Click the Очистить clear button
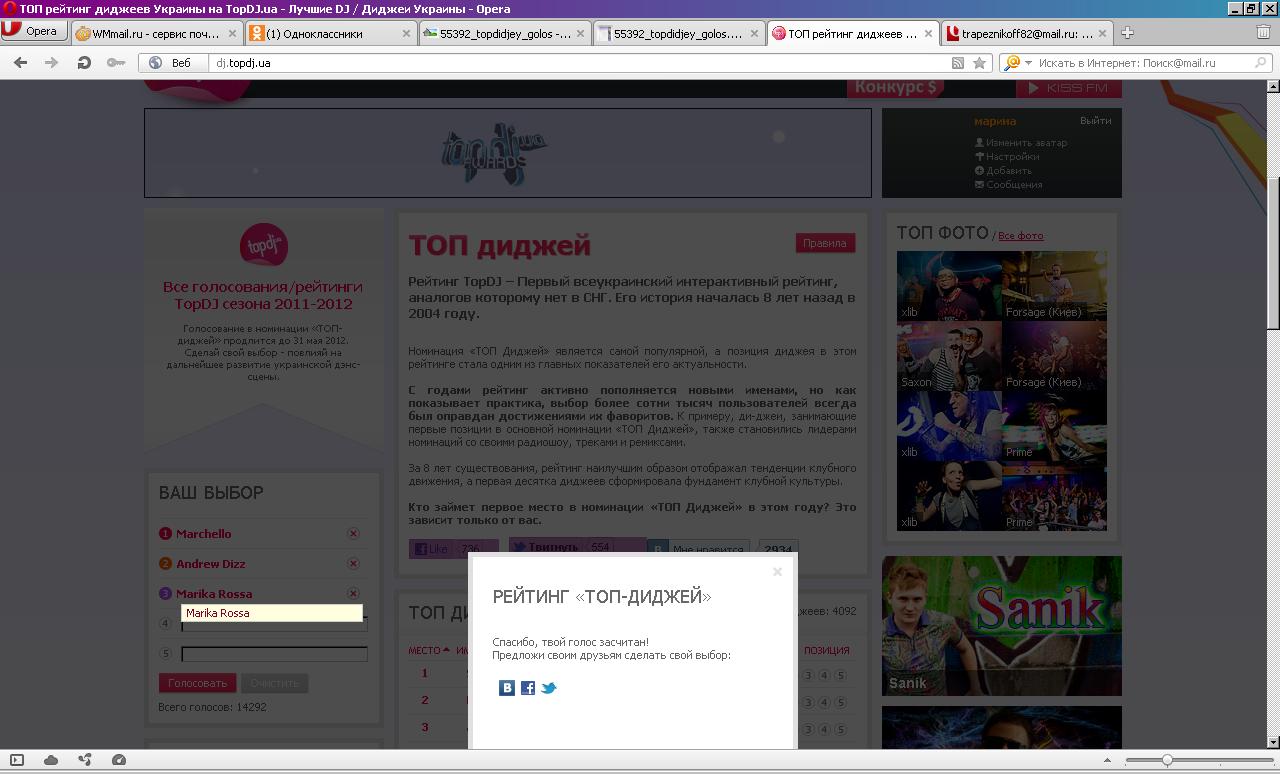Image resolution: width=1280 pixels, height=774 pixels. [x=274, y=683]
